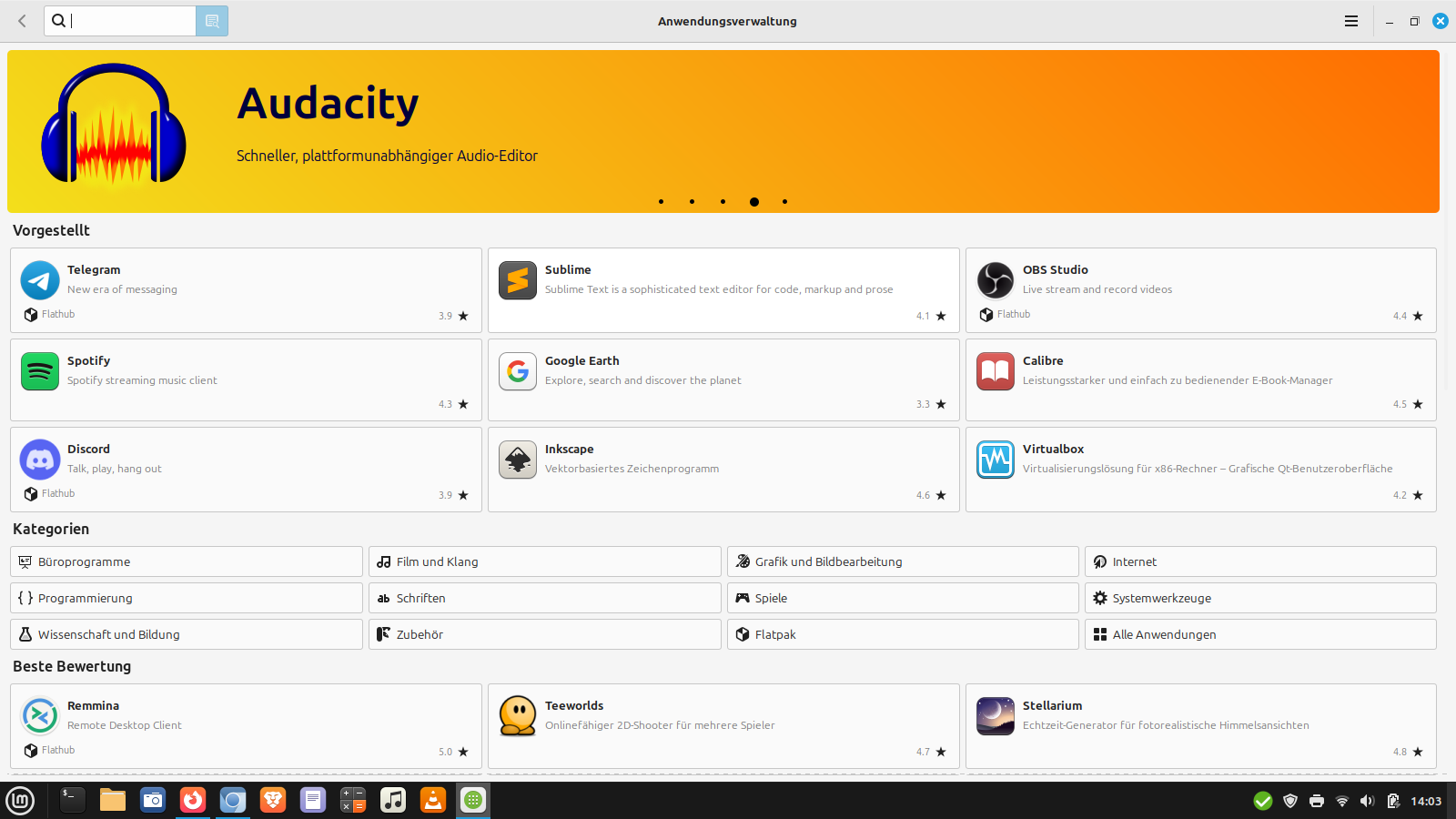Screen dimensions: 1456x819
Task: Browse the Internet category
Action: 1260,561
